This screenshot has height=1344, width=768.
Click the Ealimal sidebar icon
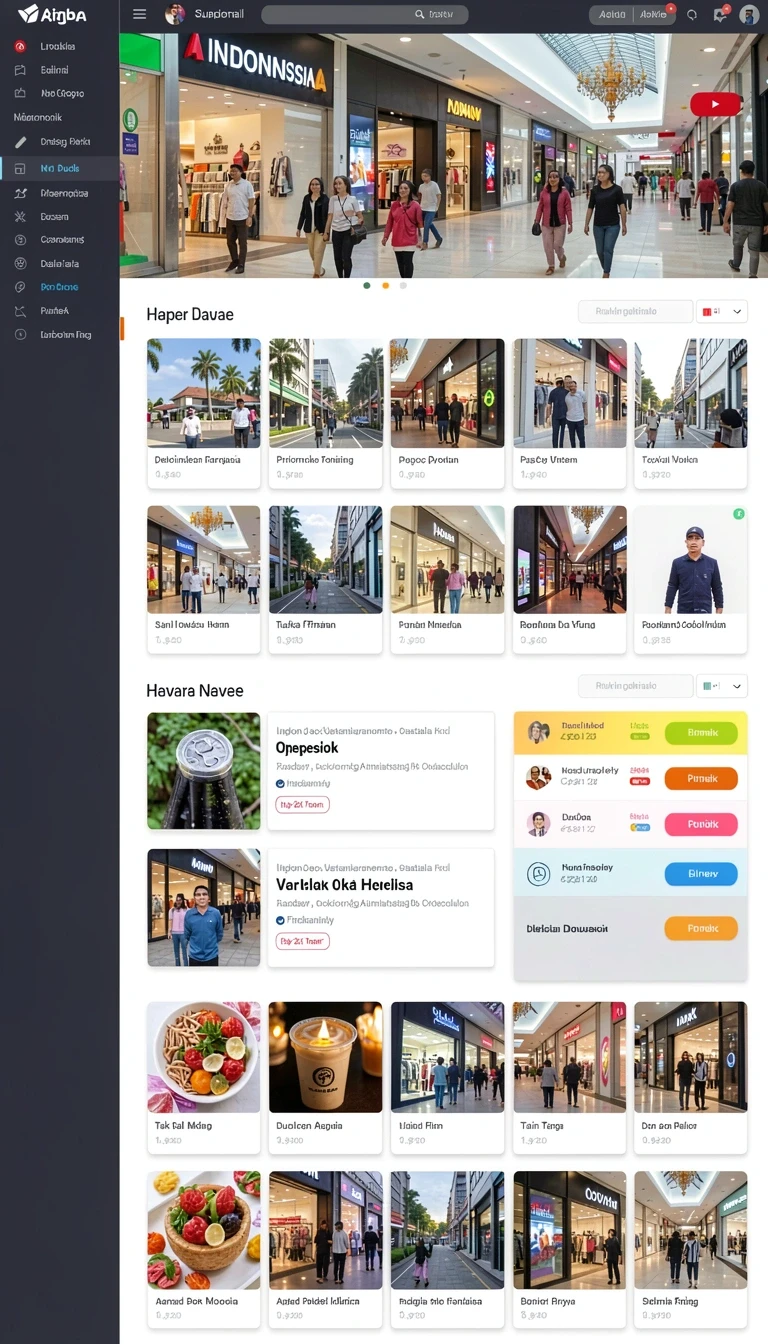pyautogui.click(x=20, y=70)
